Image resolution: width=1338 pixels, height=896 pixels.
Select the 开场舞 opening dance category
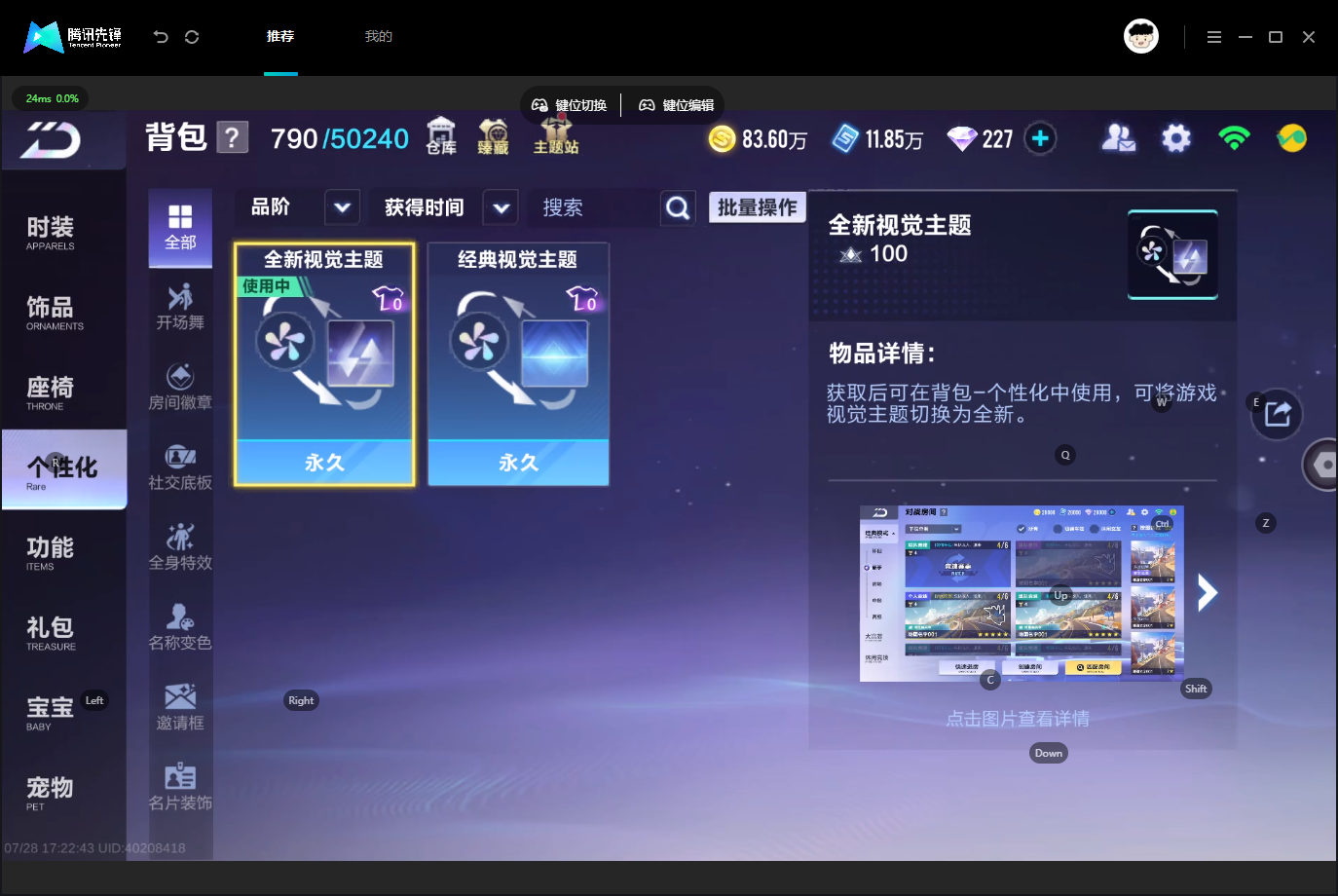point(180,307)
